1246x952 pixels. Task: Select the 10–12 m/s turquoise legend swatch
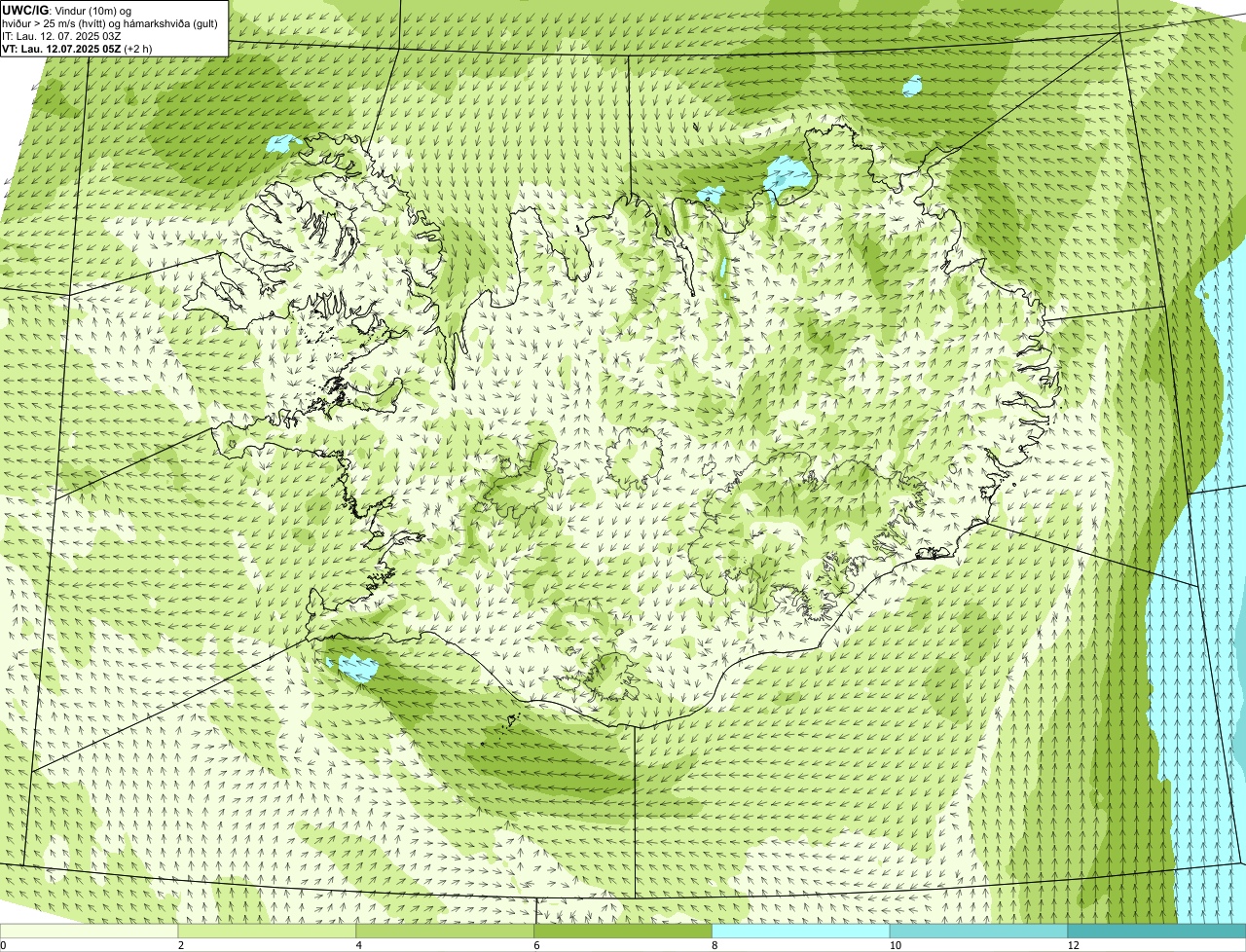pyautogui.click(x=979, y=932)
